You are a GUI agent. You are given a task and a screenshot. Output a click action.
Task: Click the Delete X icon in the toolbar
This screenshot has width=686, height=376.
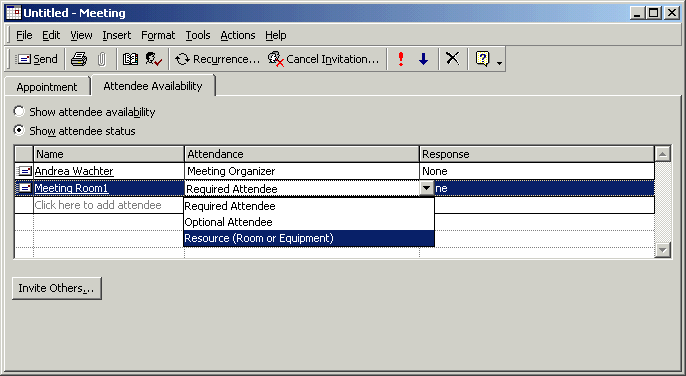click(x=452, y=59)
